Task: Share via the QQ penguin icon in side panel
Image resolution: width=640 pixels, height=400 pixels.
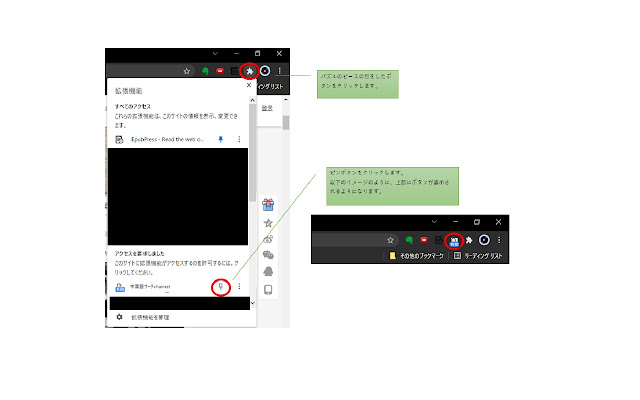Action: click(x=268, y=271)
